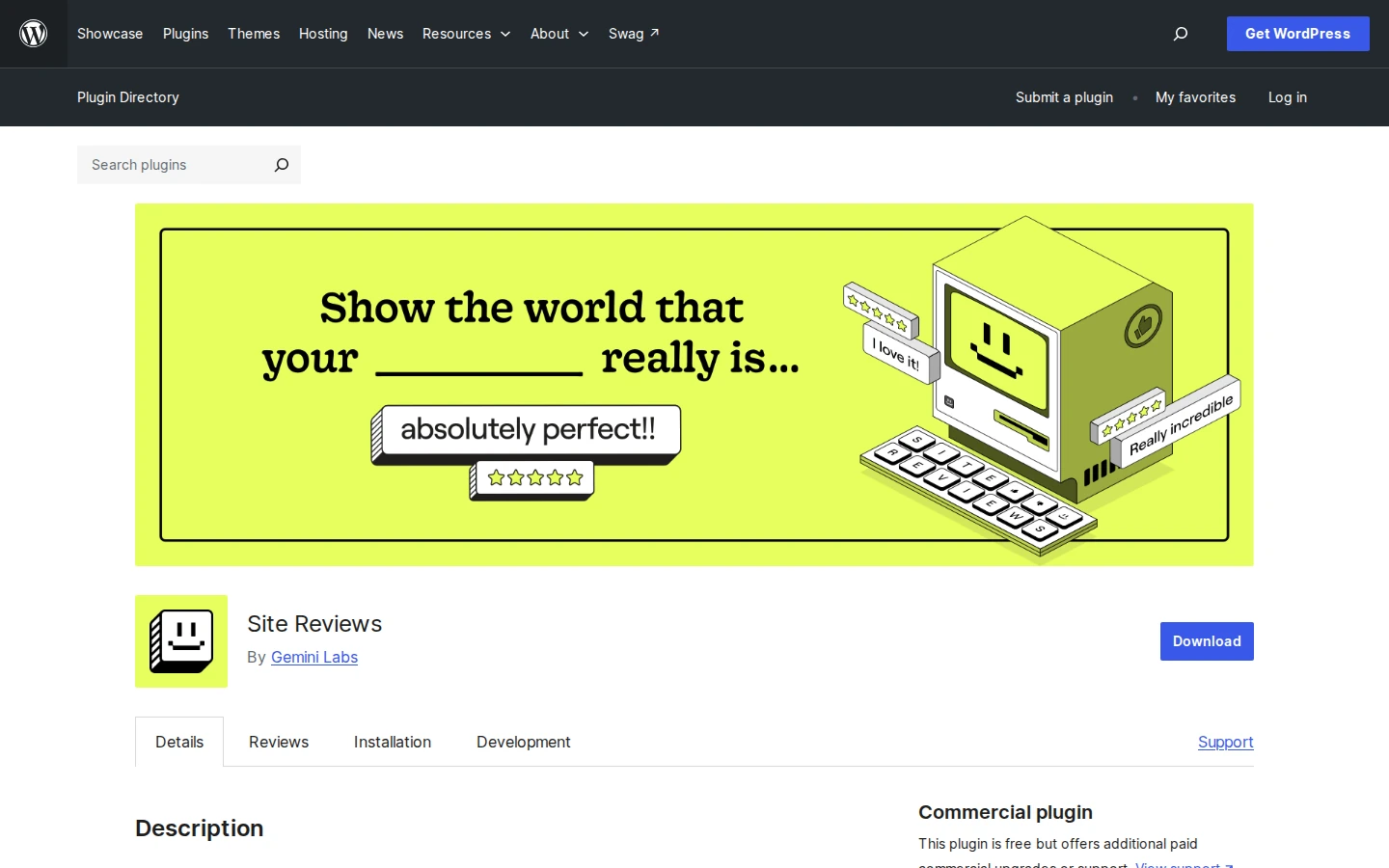This screenshot has height=868, width=1389.
Task: Open the Plugin Directory link
Action: coord(128,97)
